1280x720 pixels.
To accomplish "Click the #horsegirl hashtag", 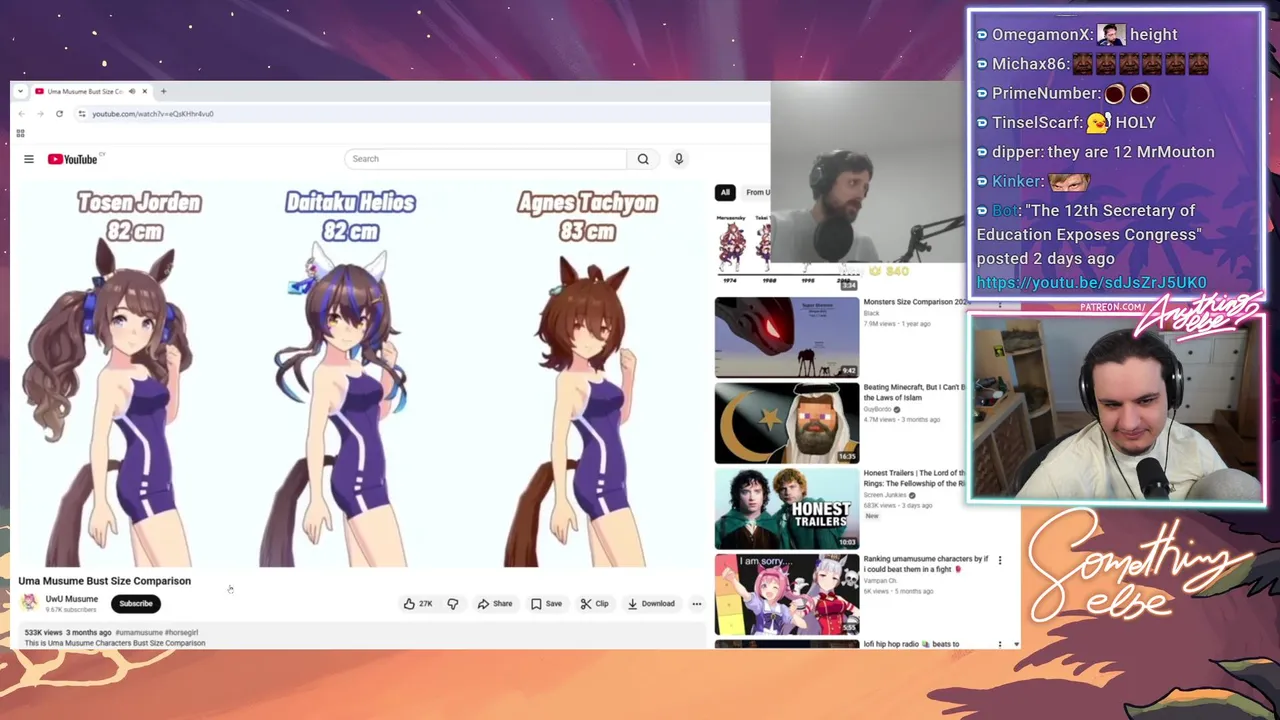I will pos(181,633).
